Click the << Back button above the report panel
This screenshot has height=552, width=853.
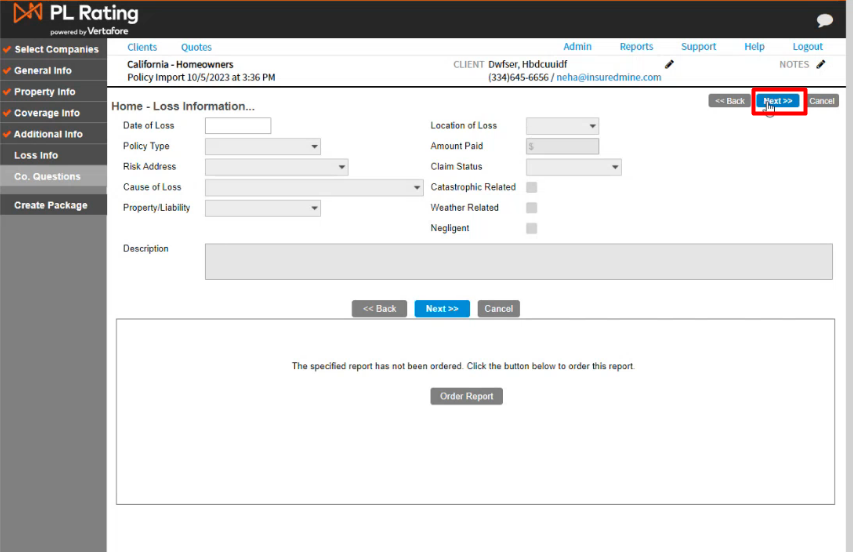379,309
